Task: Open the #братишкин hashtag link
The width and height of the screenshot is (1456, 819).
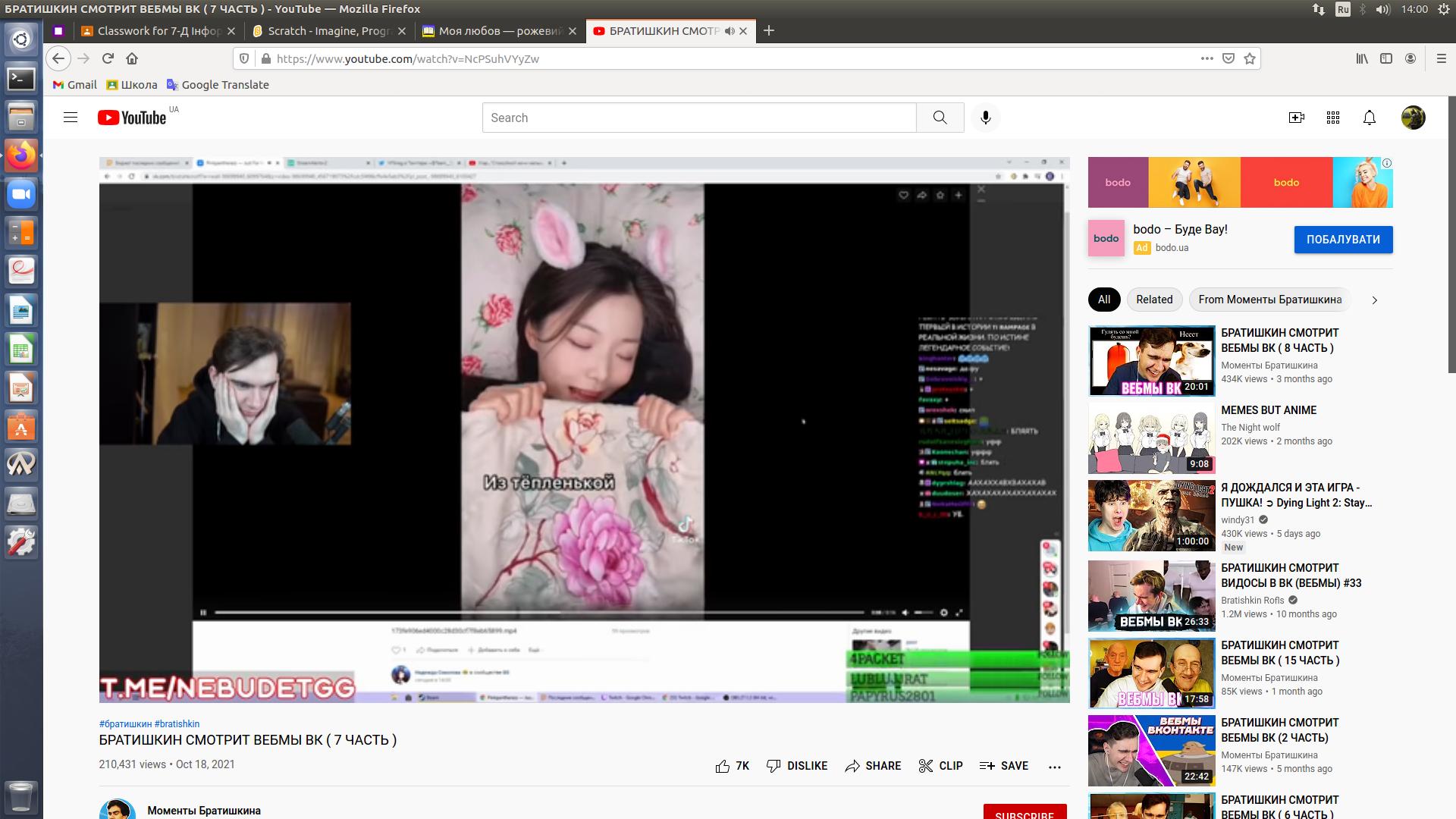Action: pyautogui.click(x=125, y=723)
